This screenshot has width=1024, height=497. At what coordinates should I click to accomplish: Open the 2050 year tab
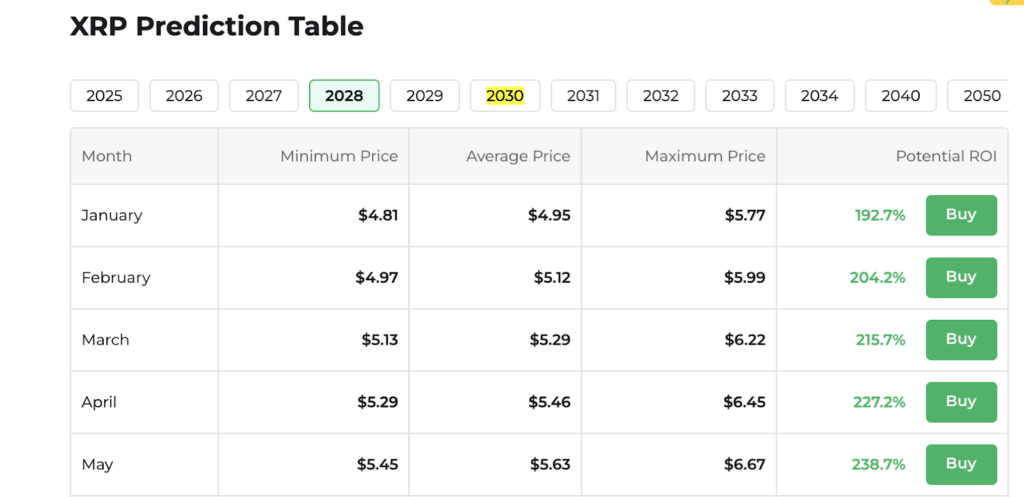981,96
